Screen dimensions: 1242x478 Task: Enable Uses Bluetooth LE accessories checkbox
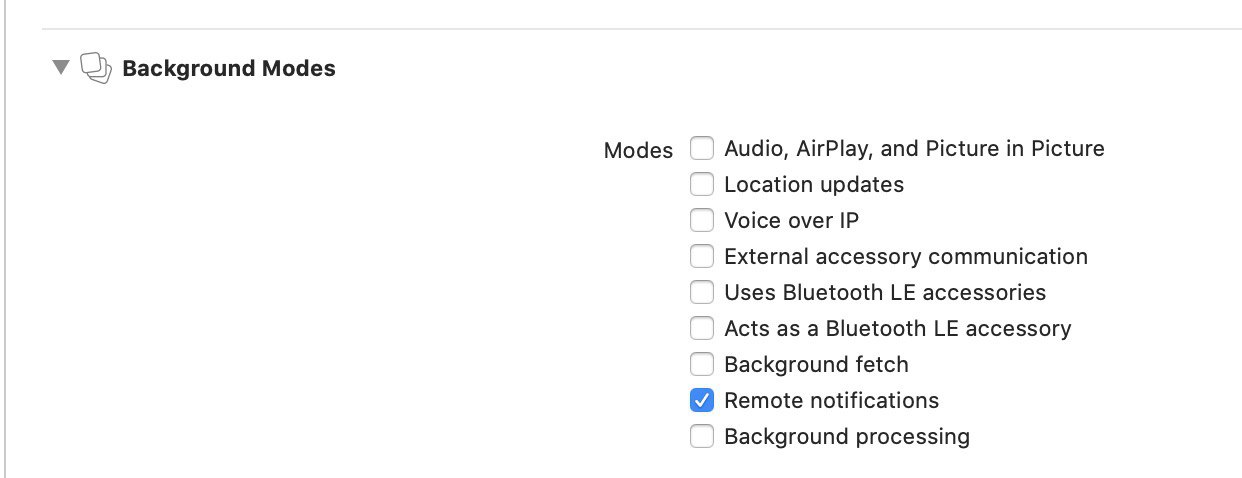coord(702,292)
